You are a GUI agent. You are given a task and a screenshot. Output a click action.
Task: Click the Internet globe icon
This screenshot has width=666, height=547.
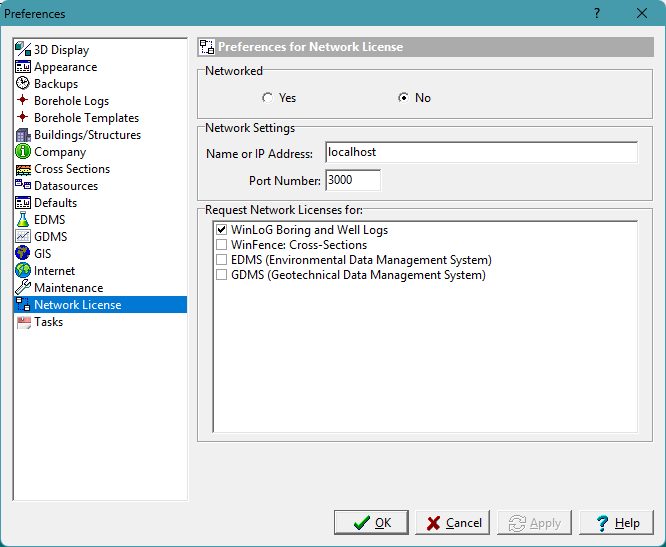(x=23, y=271)
